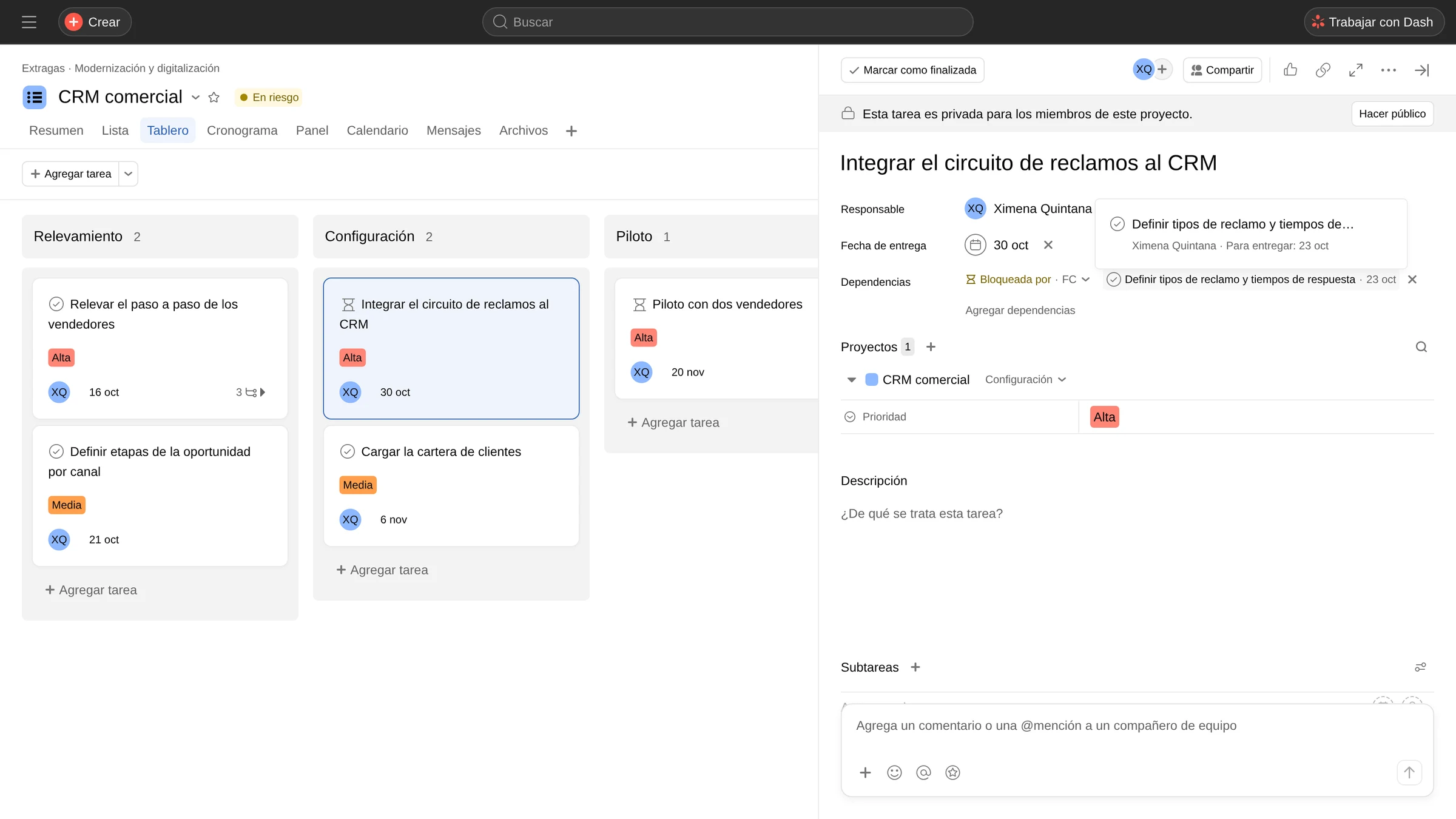Open the Bloqueada por dependency type dropdown
Viewport: 1456px width, 819px height.
click(1028, 280)
